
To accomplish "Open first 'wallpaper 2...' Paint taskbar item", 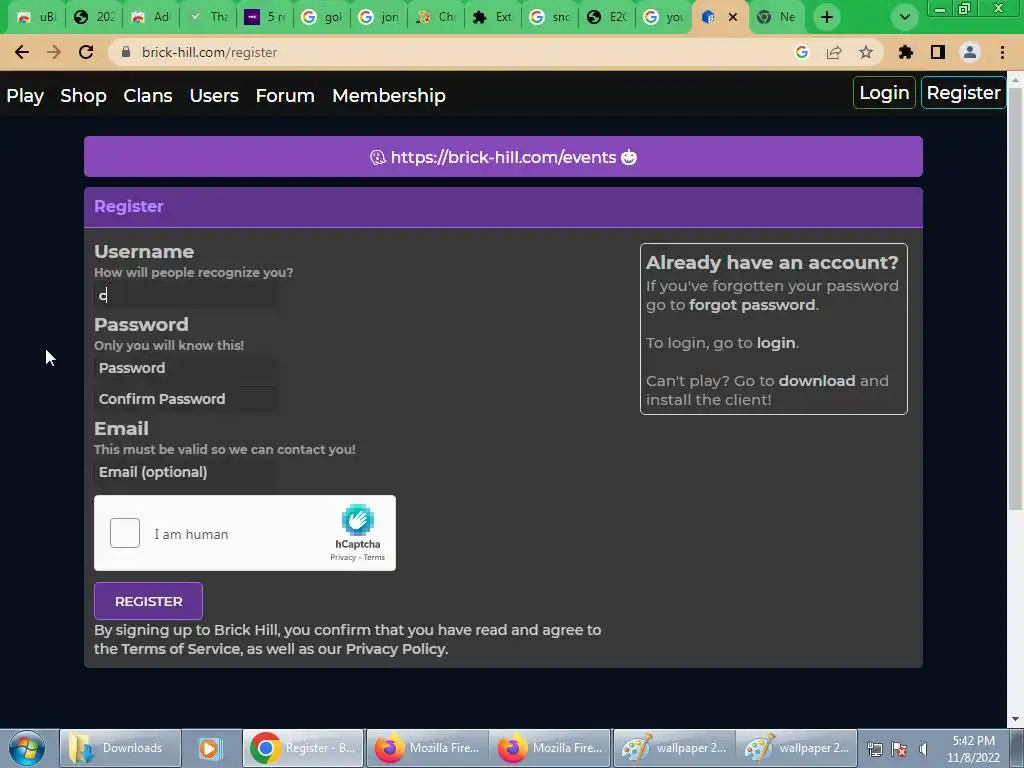I will 673,748.
